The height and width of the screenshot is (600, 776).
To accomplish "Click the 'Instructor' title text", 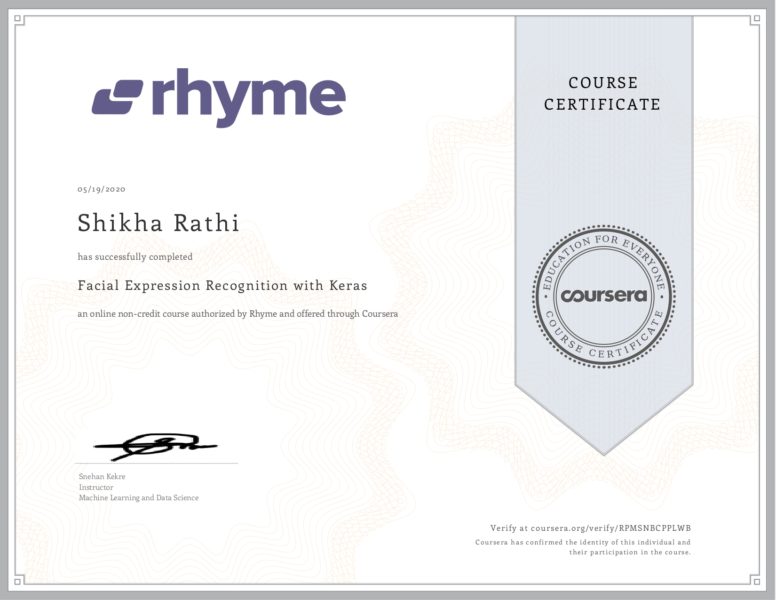I will point(96,487).
